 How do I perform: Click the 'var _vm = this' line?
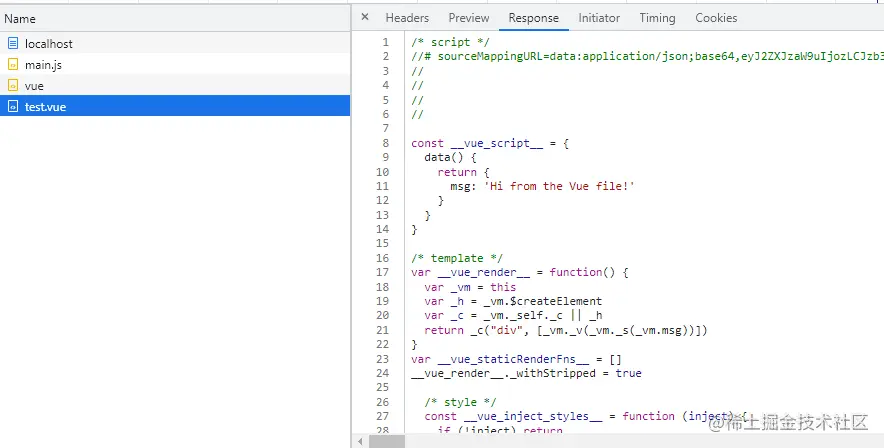tap(470, 287)
